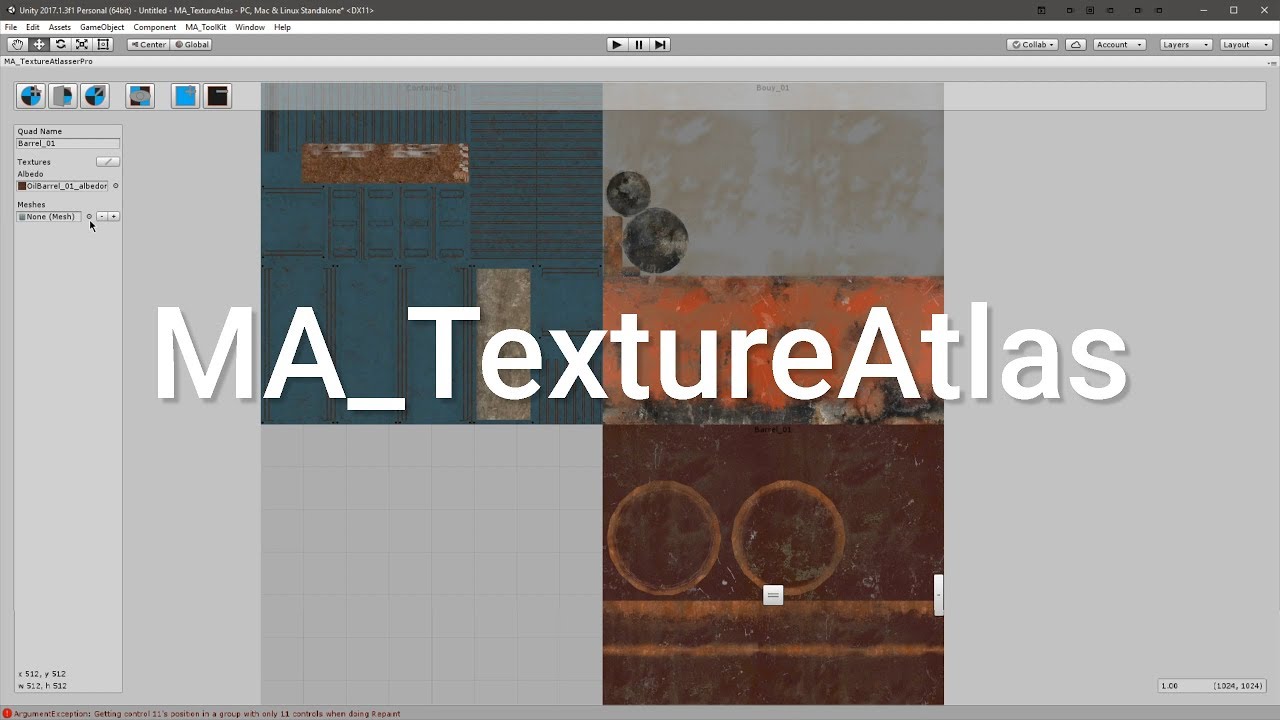This screenshot has height=720, width=1280.
Task: Click the Textures edit pencil button
Action: (107, 161)
